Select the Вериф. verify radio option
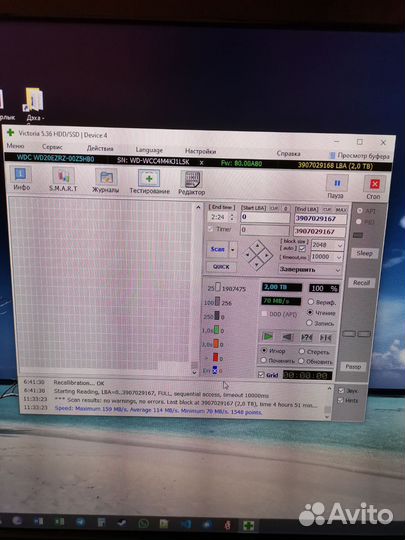The image size is (405, 540). pyautogui.click(x=310, y=302)
